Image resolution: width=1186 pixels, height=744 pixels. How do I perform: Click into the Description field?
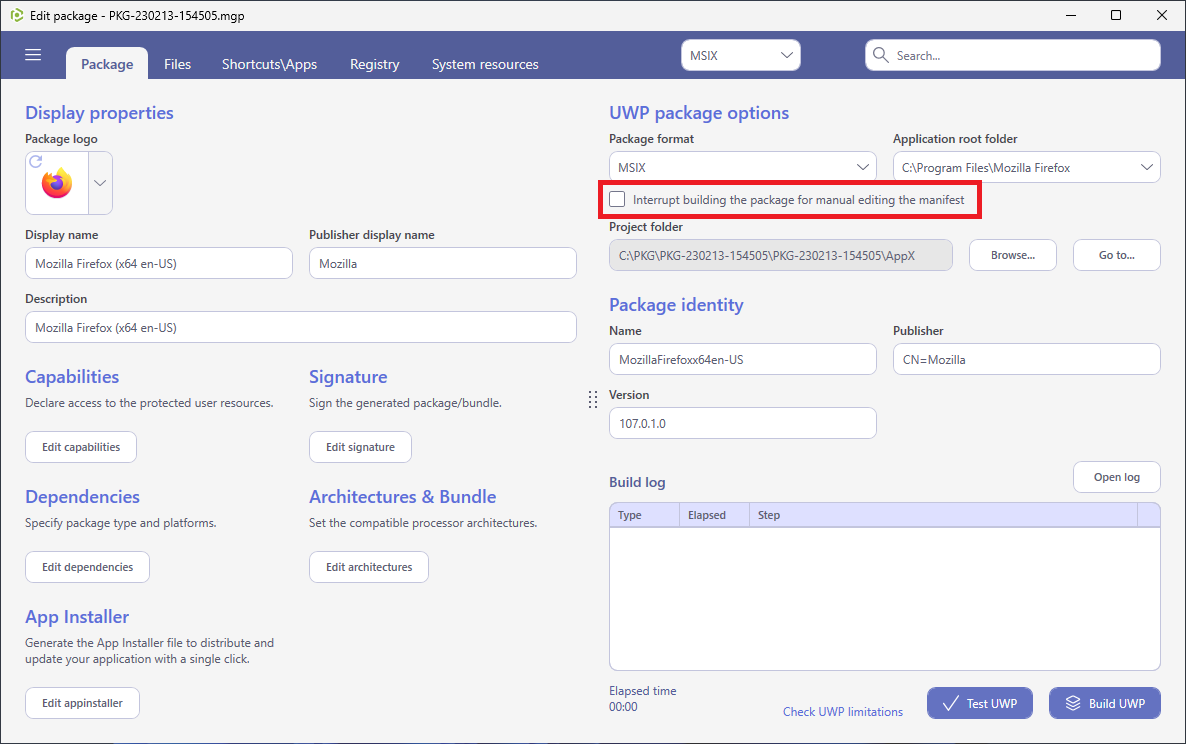click(301, 327)
